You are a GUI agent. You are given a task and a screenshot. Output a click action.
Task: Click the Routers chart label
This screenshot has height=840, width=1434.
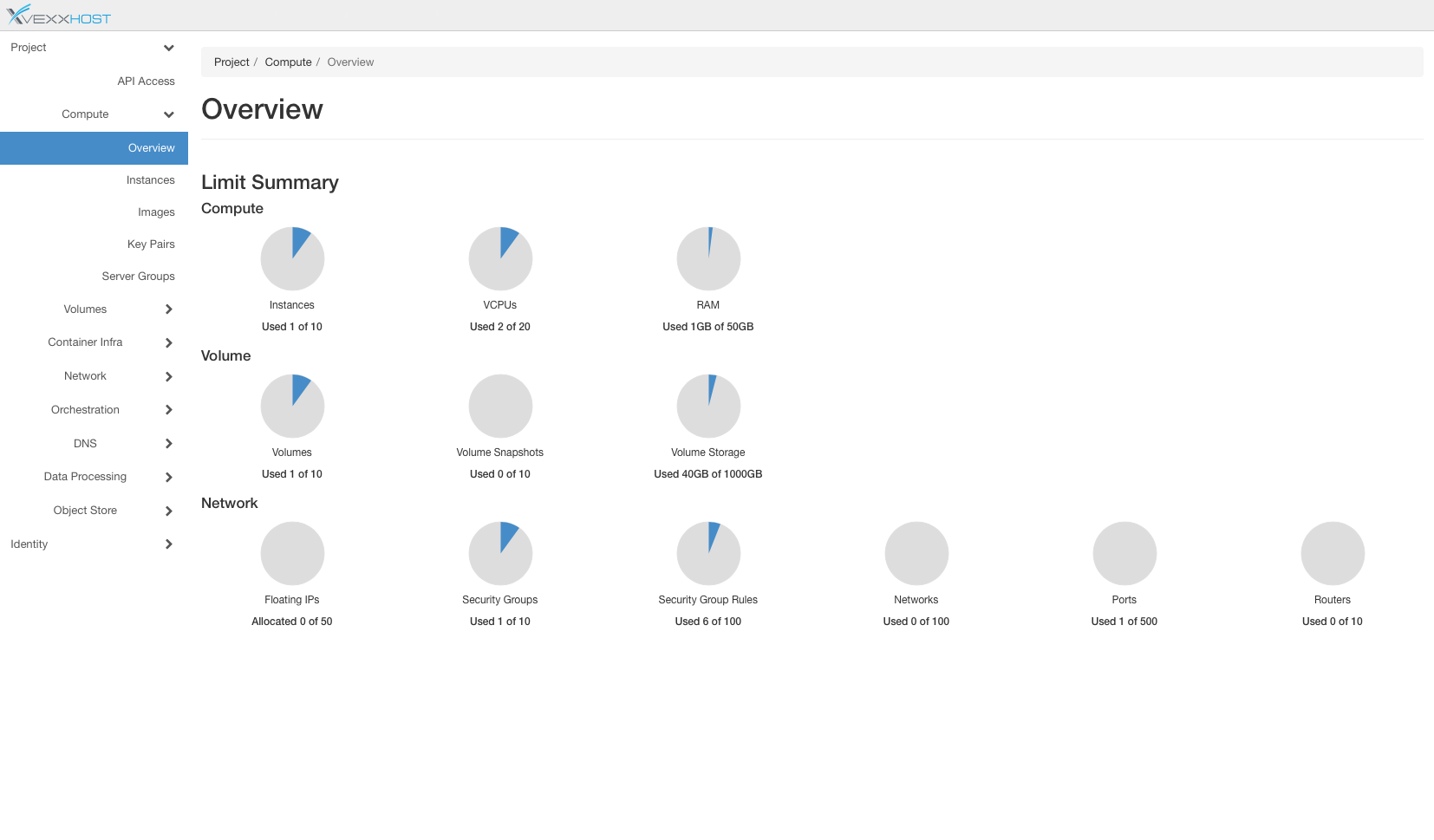pyautogui.click(x=1333, y=600)
